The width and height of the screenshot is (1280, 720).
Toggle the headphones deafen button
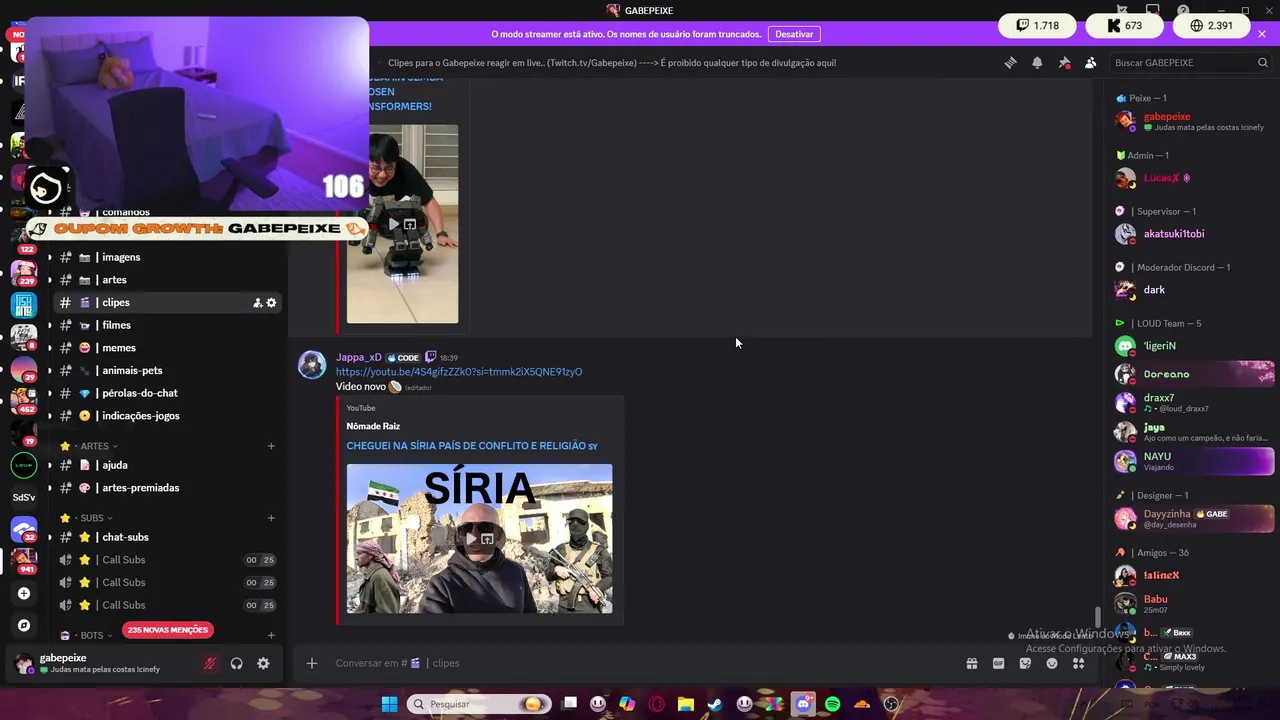point(237,663)
